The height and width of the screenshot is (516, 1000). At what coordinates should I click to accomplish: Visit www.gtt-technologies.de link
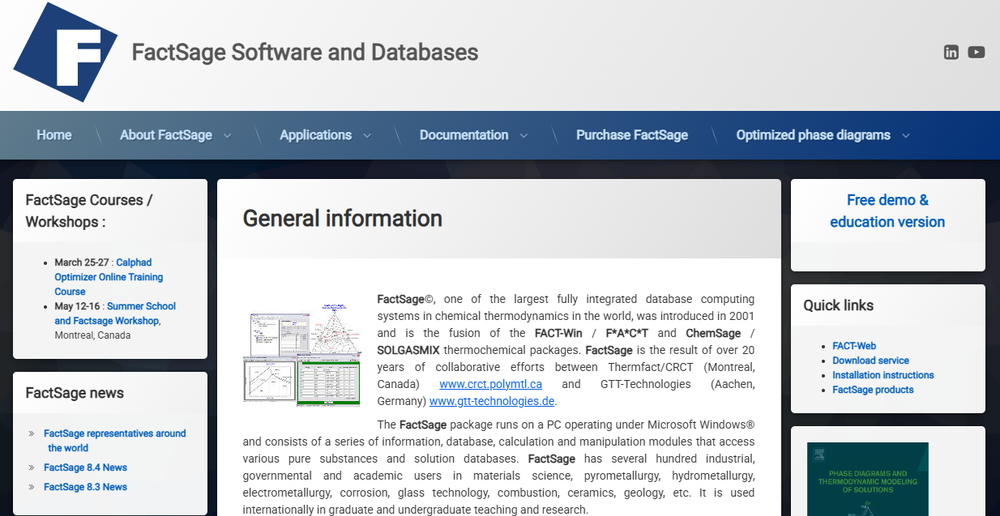[x=492, y=401]
